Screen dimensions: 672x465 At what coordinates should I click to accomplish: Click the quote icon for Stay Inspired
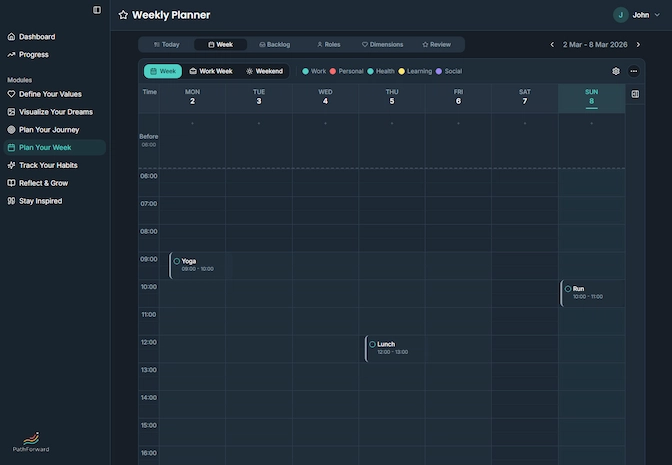tap(12, 201)
